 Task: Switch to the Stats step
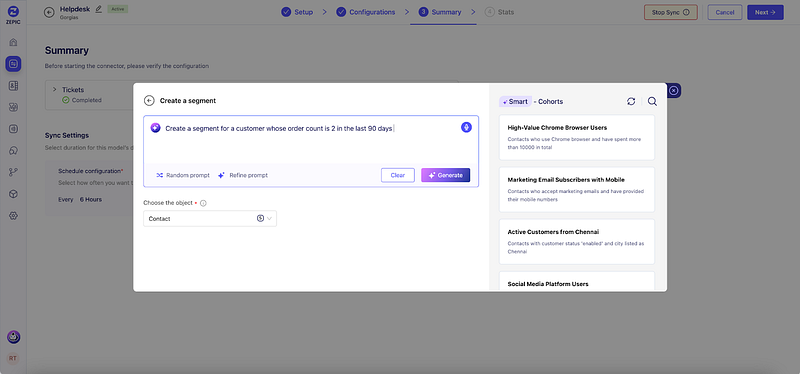tap(499, 12)
